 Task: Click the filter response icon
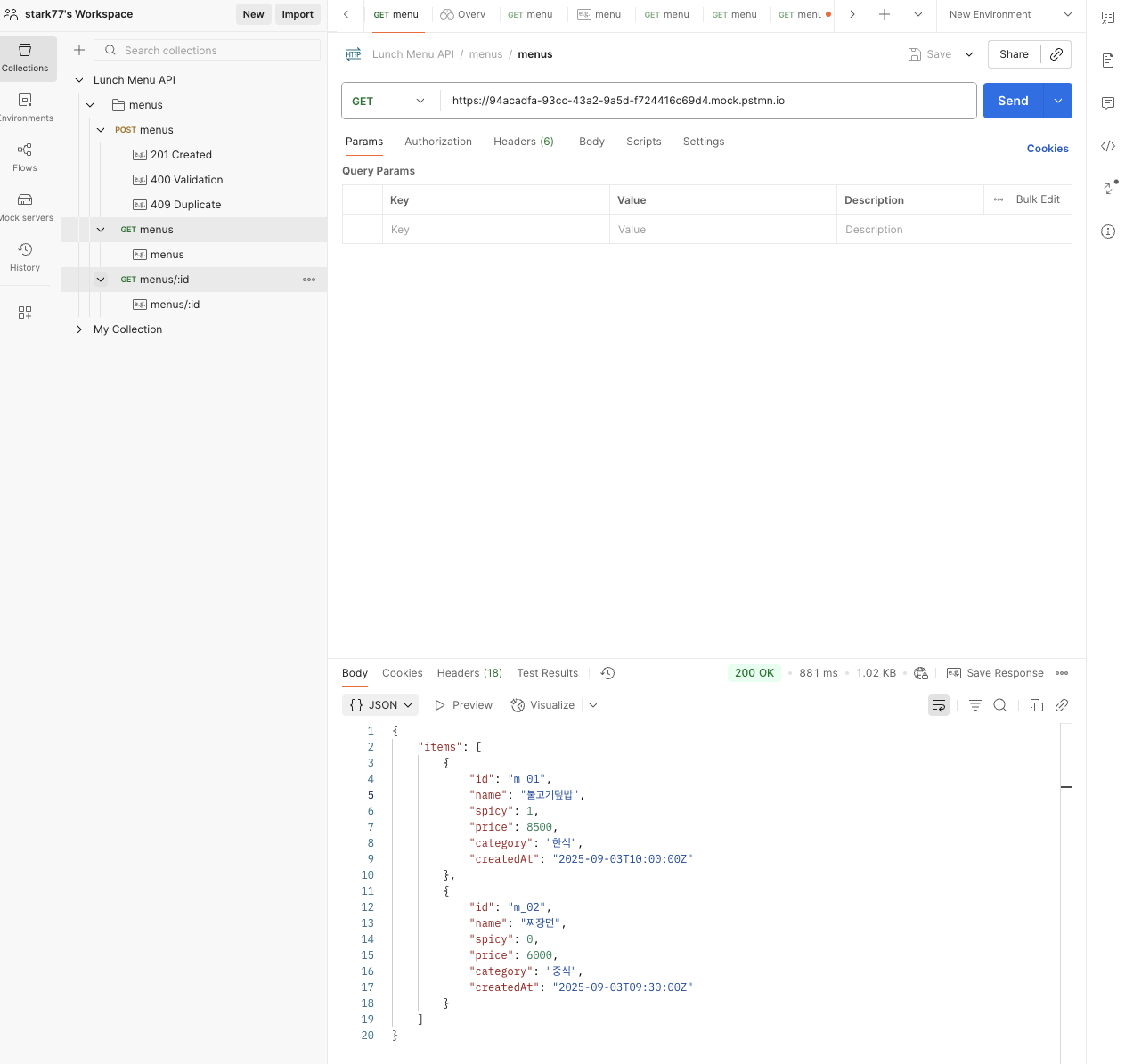click(x=975, y=705)
